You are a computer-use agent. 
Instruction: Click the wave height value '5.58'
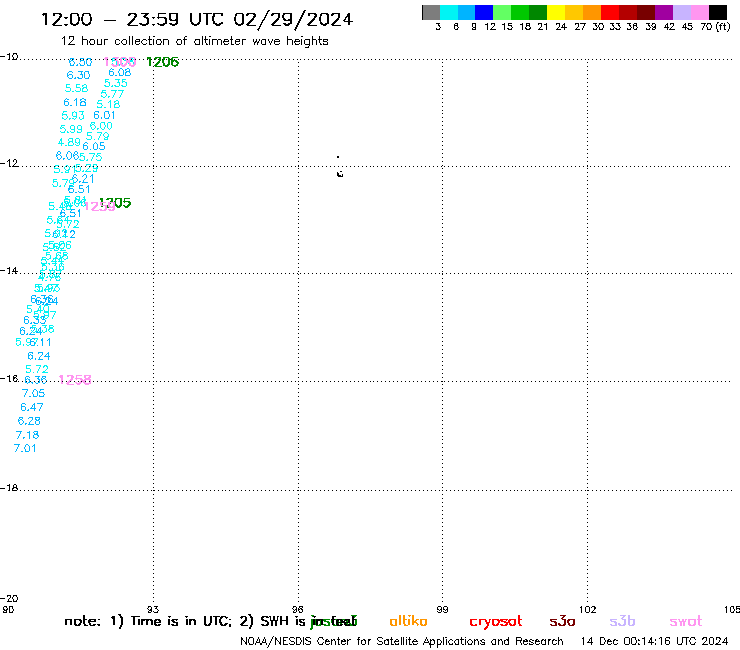point(76,88)
